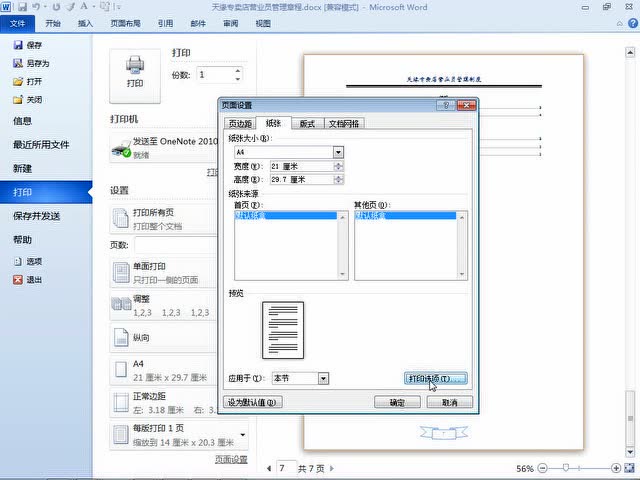Open the 引用 ribbon tab
This screenshot has height=480, width=640.
(x=165, y=24)
